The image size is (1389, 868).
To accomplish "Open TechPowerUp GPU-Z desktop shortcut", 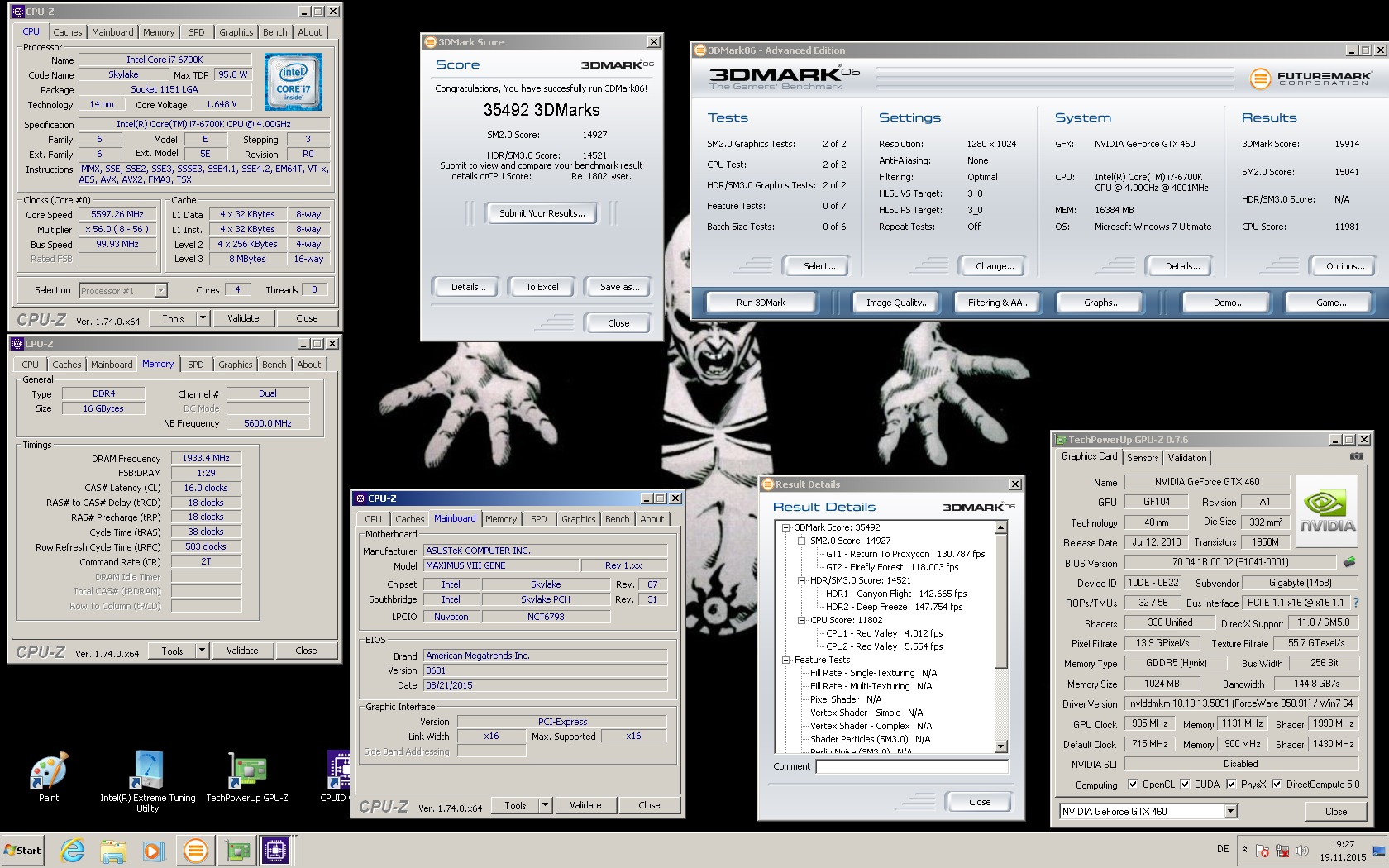I will (247, 777).
